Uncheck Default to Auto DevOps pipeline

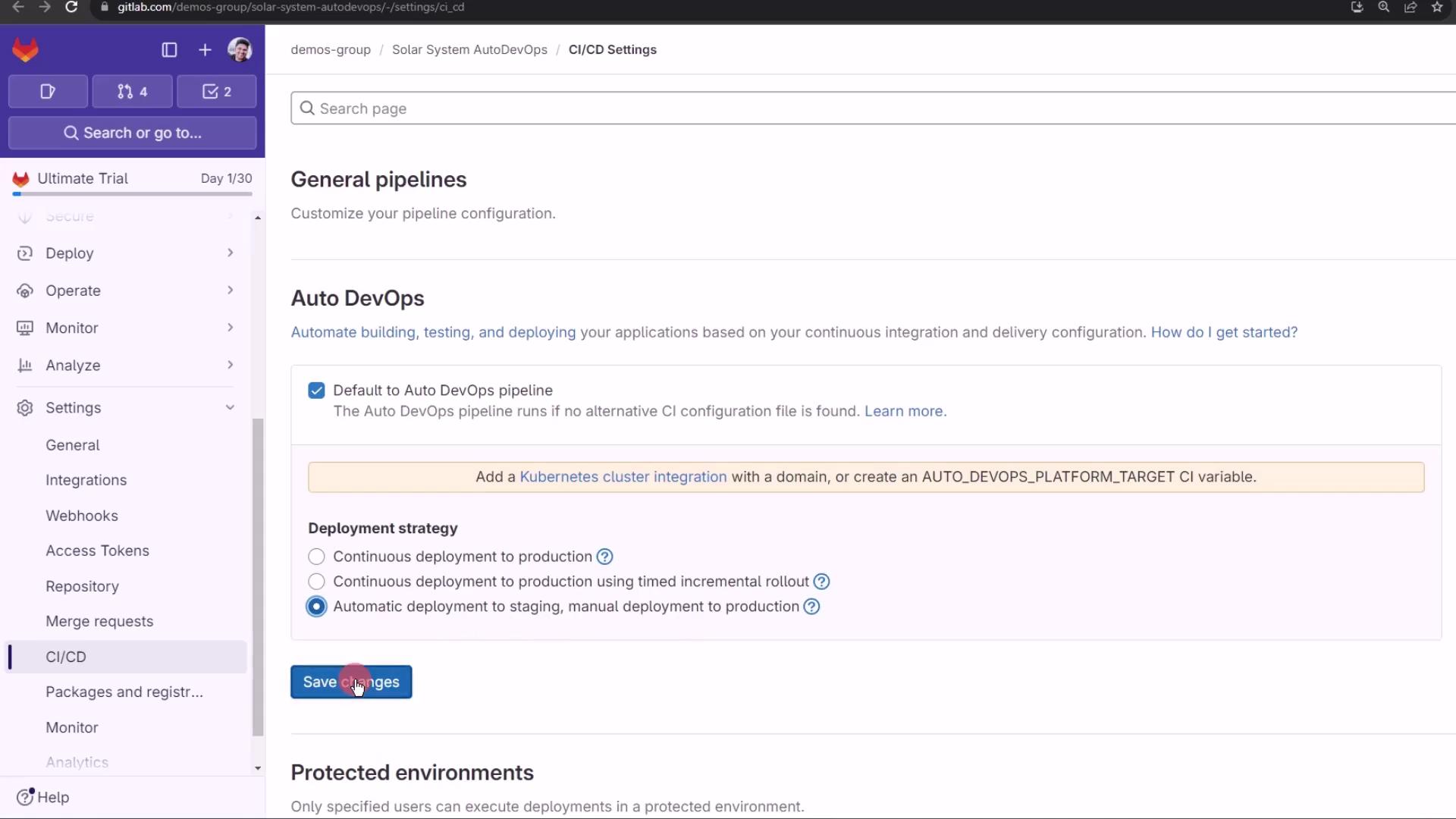point(316,391)
